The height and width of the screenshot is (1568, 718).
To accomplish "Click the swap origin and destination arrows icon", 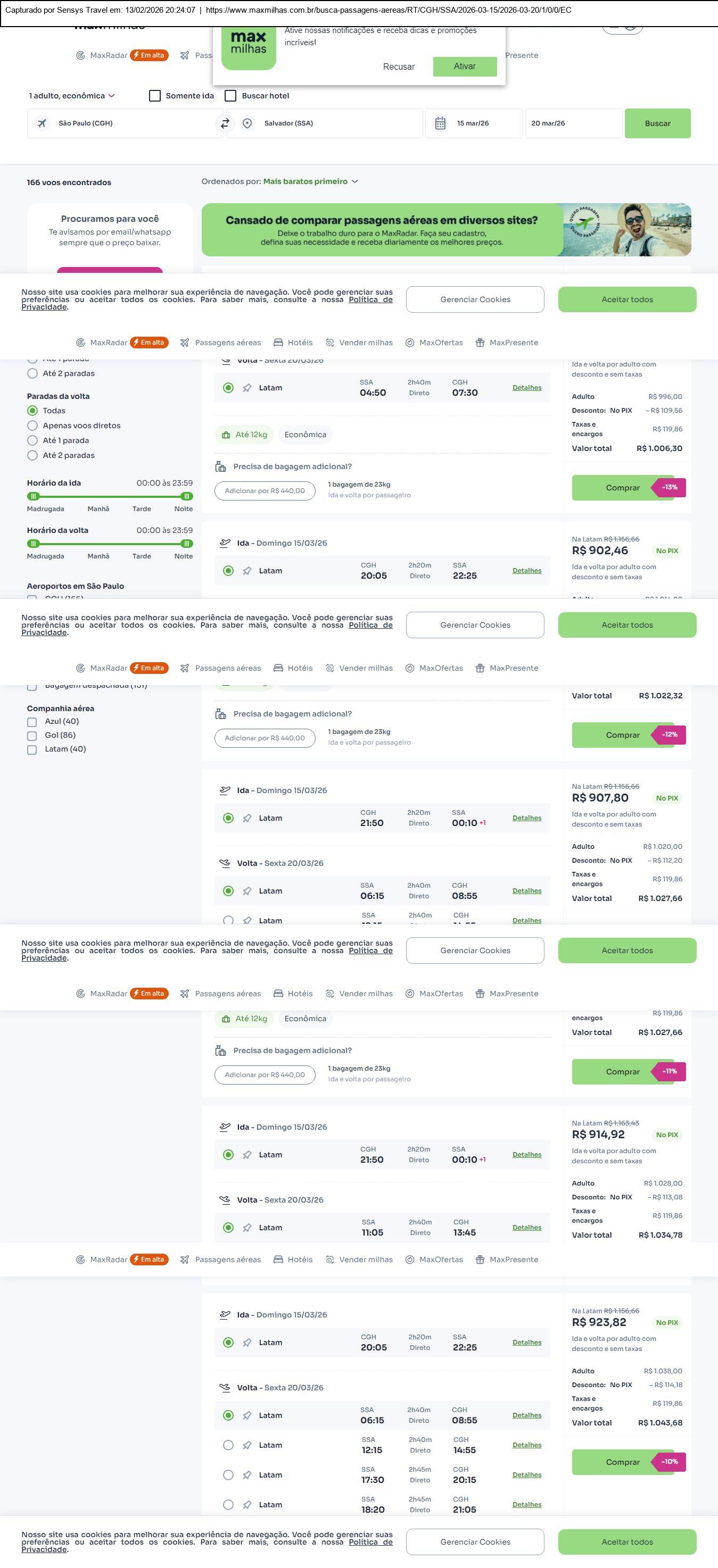I will [x=225, y=123].
